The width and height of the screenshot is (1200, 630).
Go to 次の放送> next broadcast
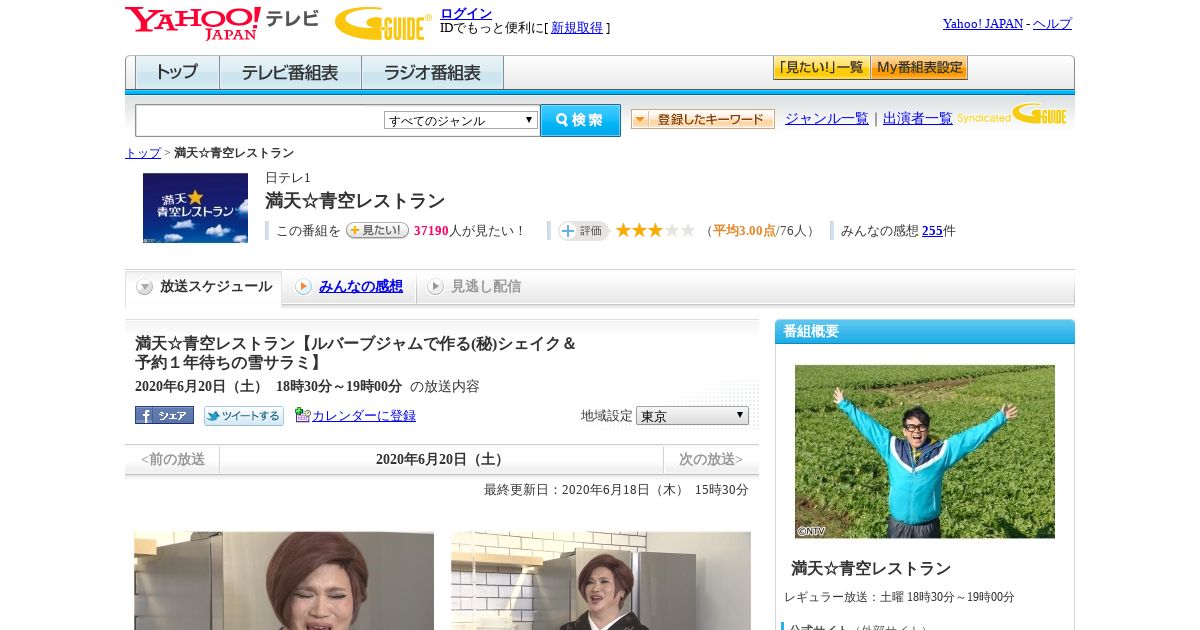click(711, 460)
